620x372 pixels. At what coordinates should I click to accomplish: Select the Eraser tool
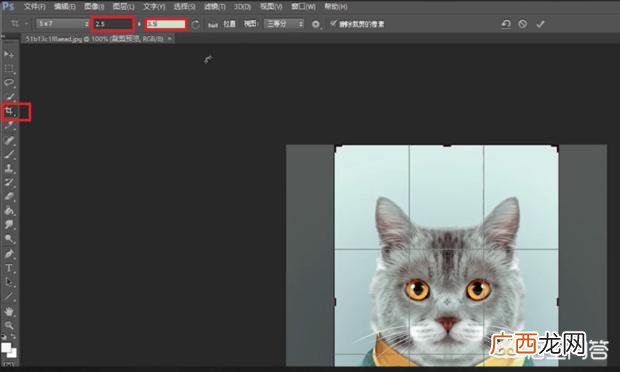pyautogui.click(x=9, y=196)
